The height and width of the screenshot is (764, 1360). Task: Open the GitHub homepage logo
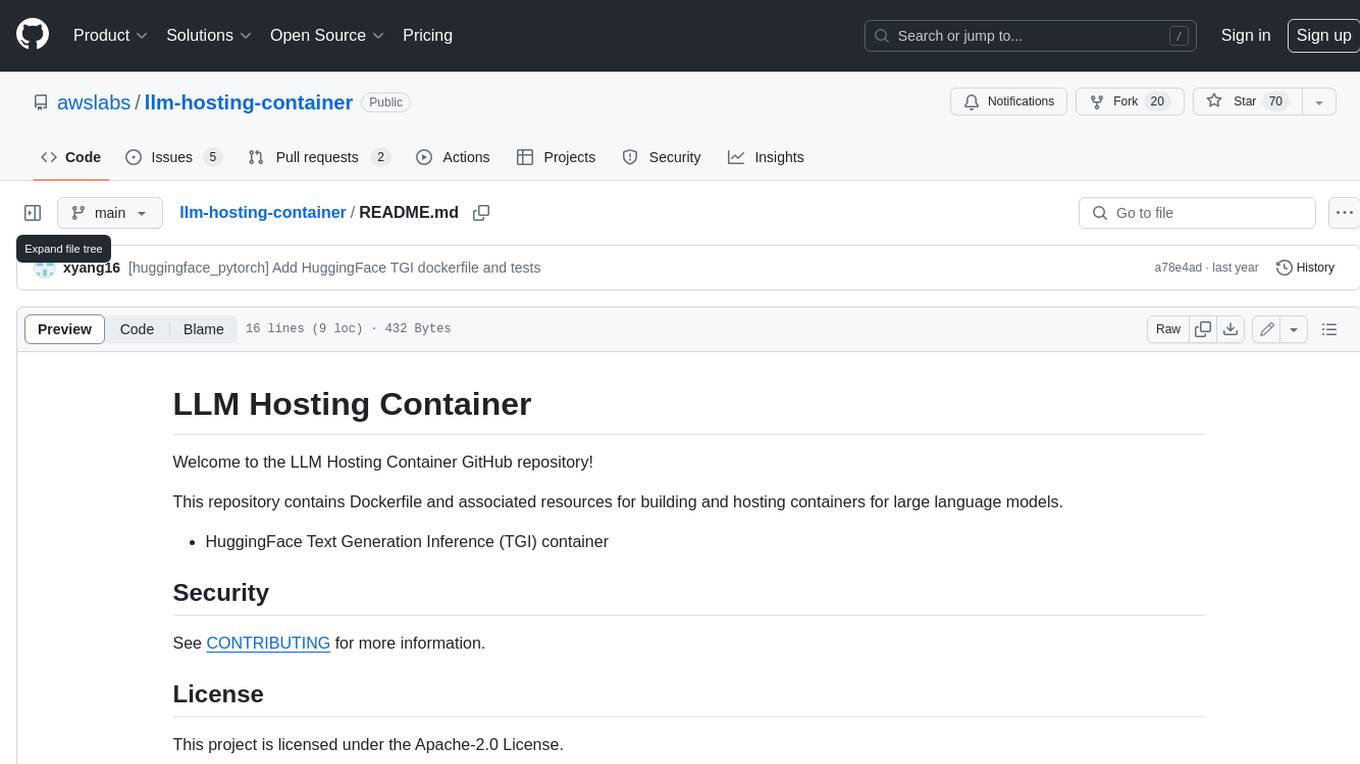pyautogui.click(x=32, y=35)
